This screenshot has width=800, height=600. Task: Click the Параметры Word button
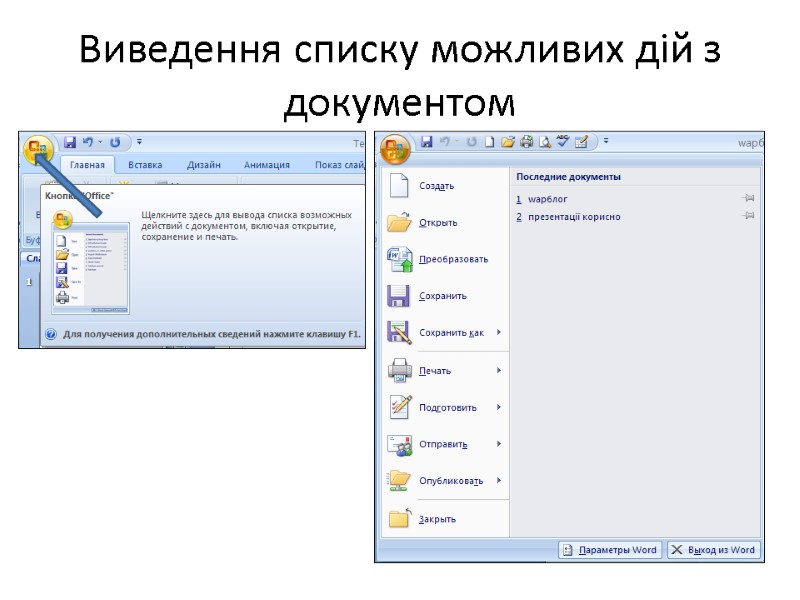pyautogui.click(x=610, y=549)
